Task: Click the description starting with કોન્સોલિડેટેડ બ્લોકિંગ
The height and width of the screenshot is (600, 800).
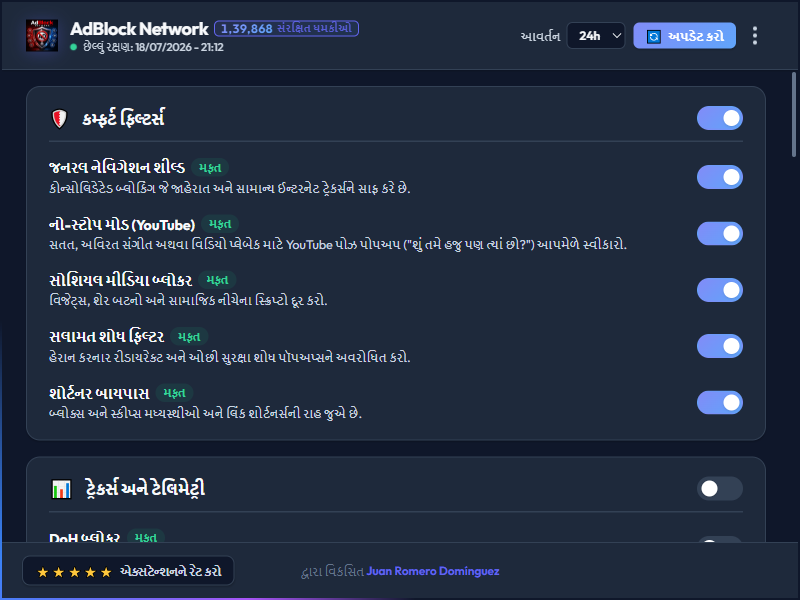Action: (230, 188)
